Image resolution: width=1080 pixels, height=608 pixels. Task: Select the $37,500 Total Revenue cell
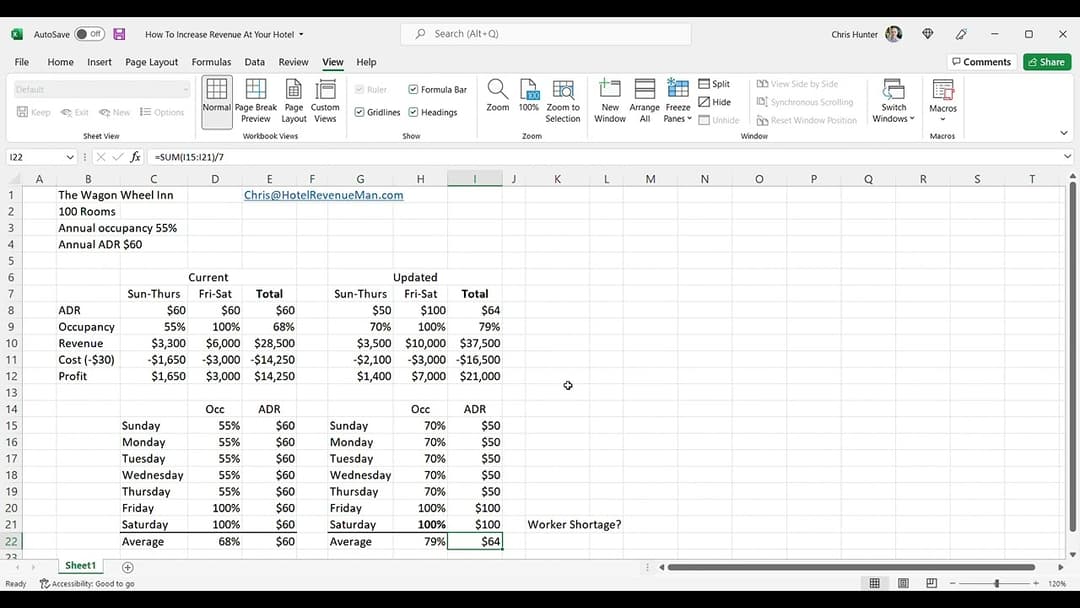point(475,343)
